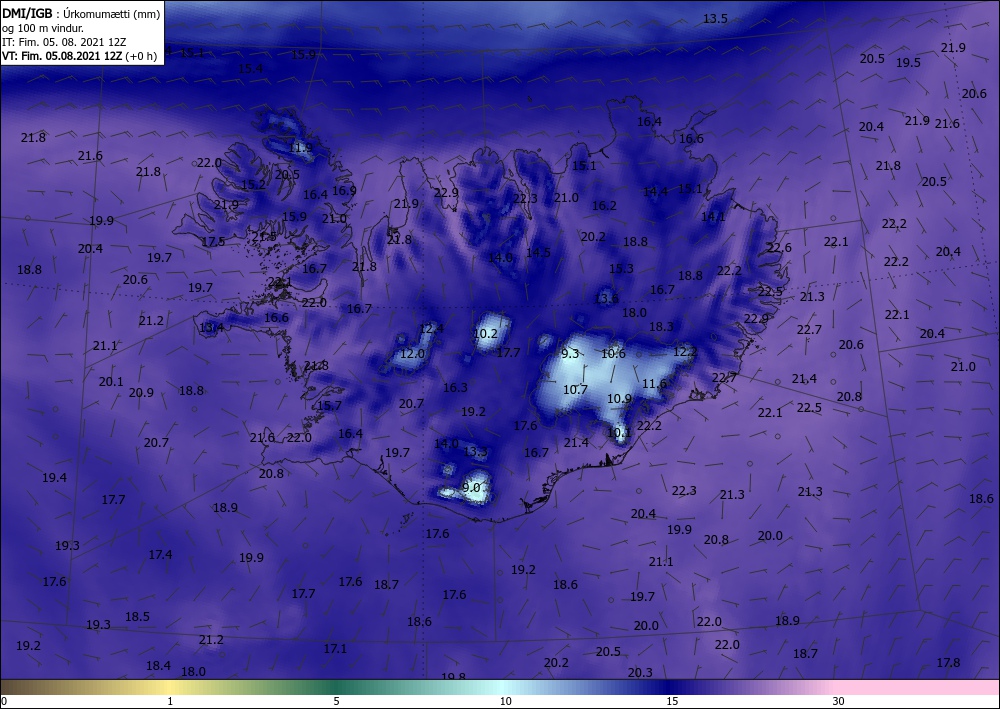
Task: Click the map value 19.5
Action: coord(908,62)
